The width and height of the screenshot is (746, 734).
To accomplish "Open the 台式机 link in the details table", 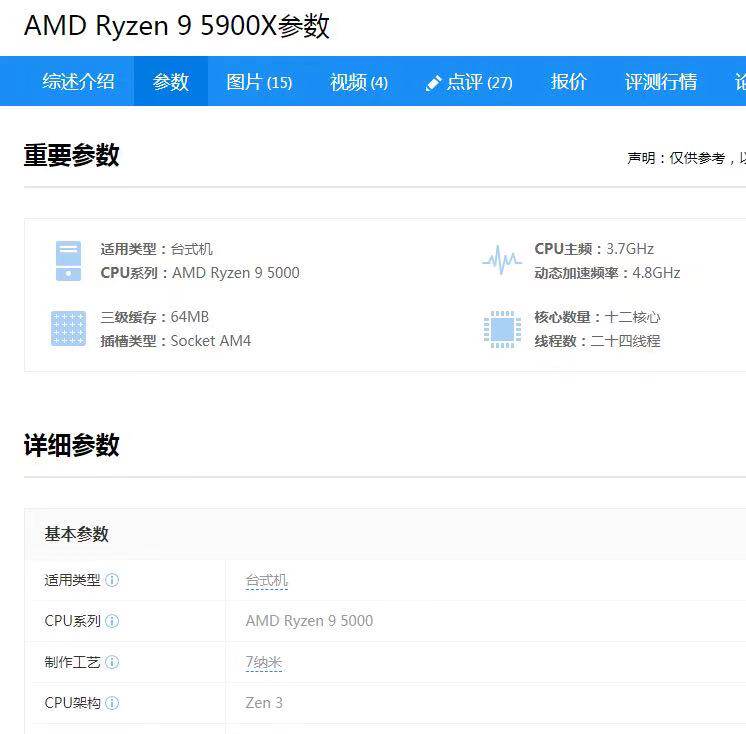I will [x=266, y=580].
